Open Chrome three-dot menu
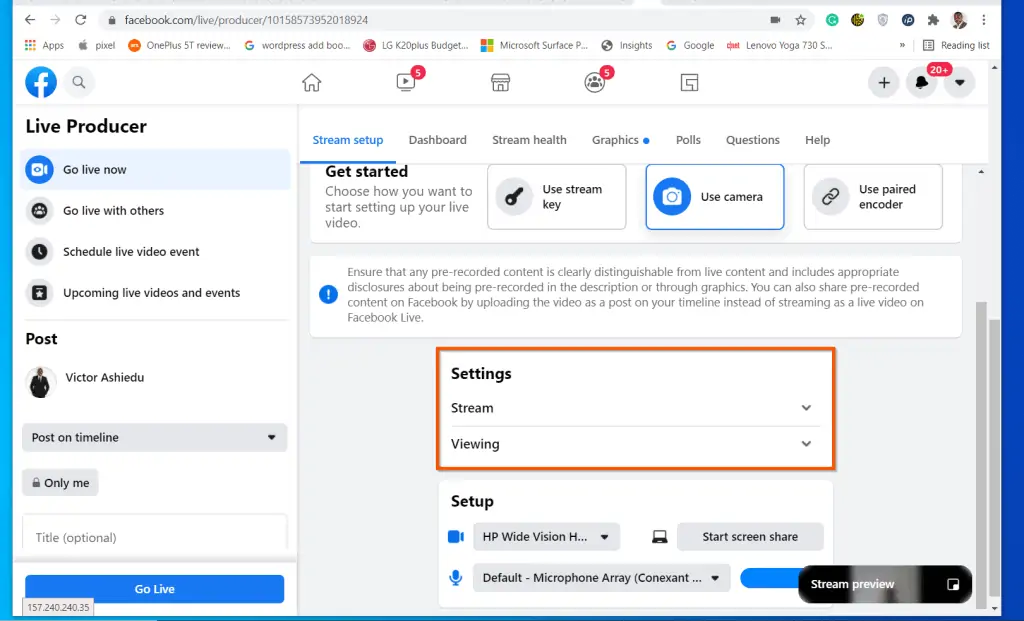 [x=984, y=20]
